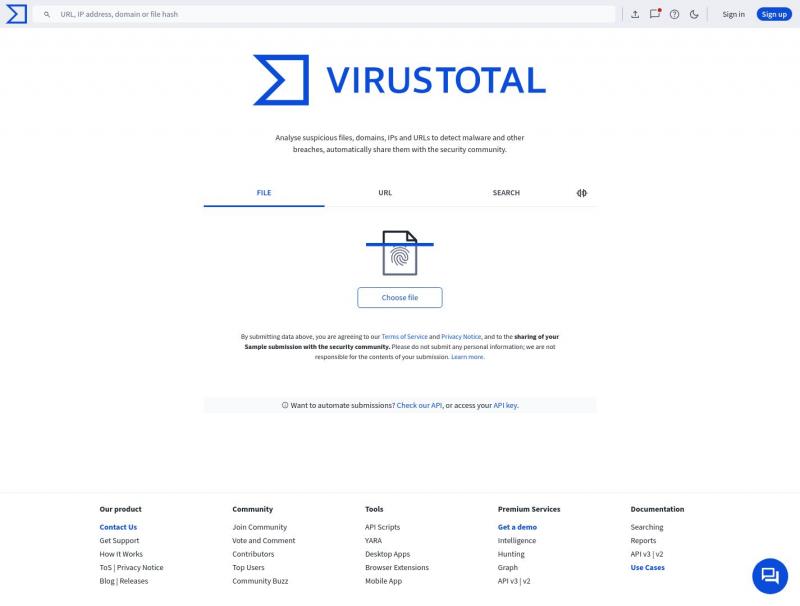Open Browser Extensions link
Image resolution: width=800 pixels, height=606 pixels.
tap(397, 568)
